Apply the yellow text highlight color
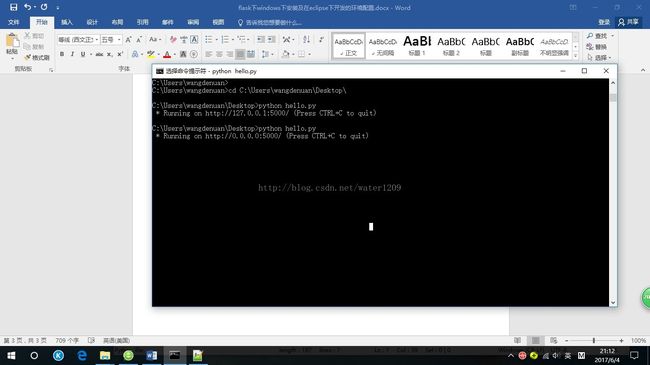This screenshot has height=365, width=650. point(150,54)
